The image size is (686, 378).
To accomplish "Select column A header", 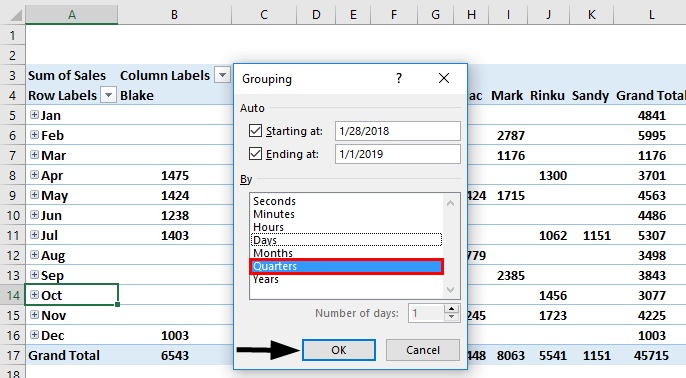I will point(72,15).
